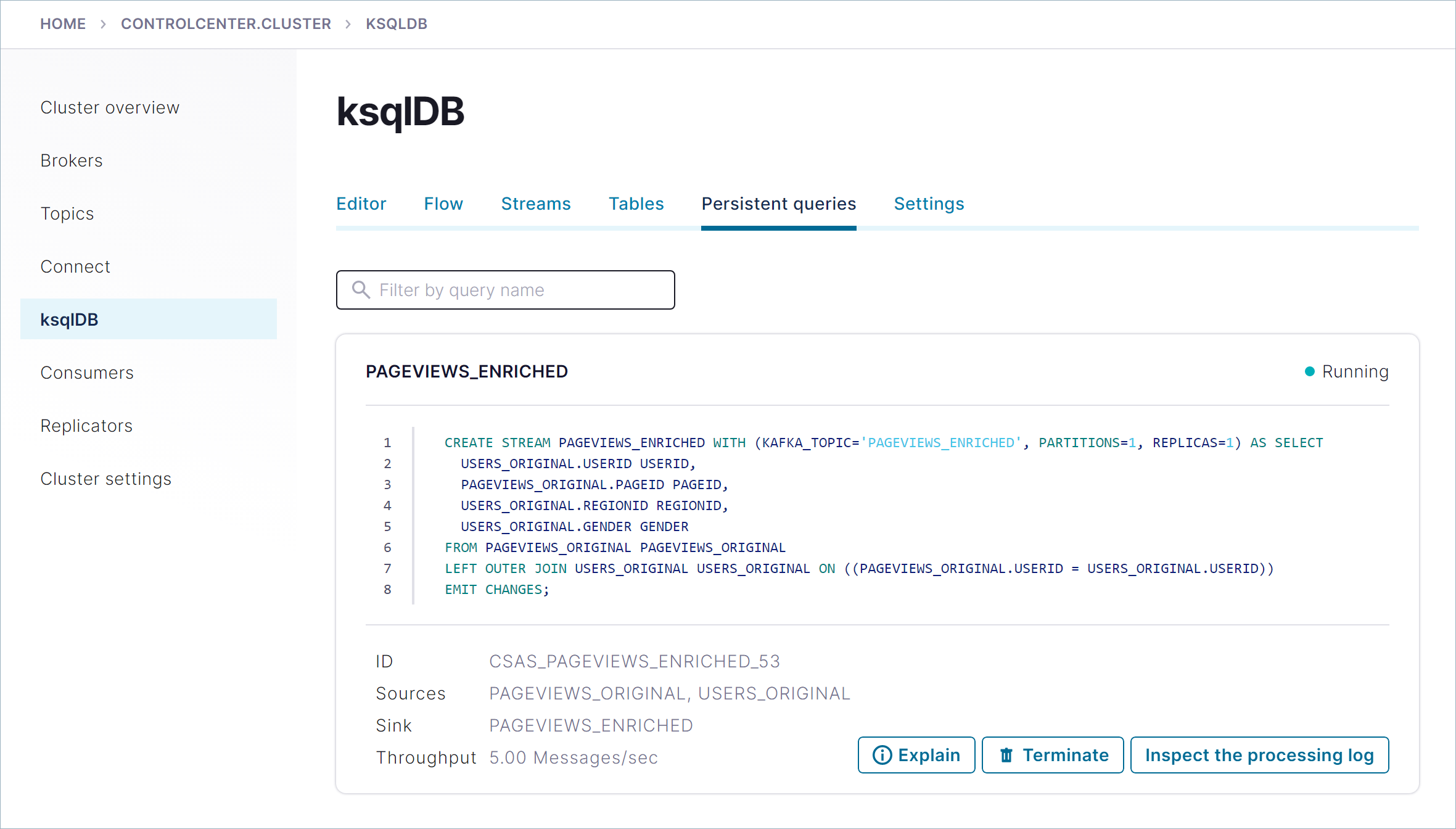The image size is (1456, 829).
Task: Go to Consumers in sidebar
Action: (x=87, y=373)
